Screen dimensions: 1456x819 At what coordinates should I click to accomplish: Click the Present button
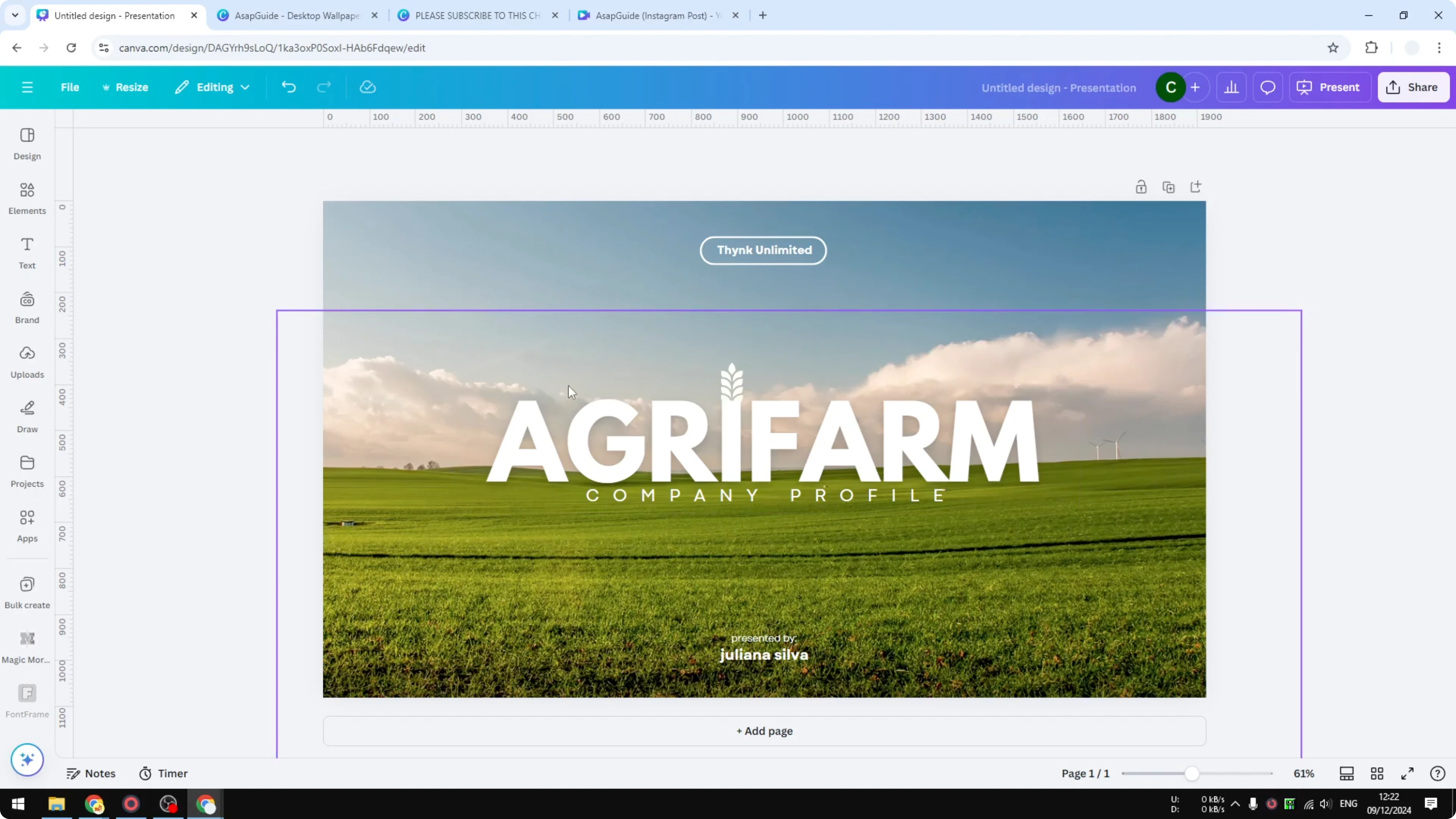pyautogui.click(x=1330, y=87)
